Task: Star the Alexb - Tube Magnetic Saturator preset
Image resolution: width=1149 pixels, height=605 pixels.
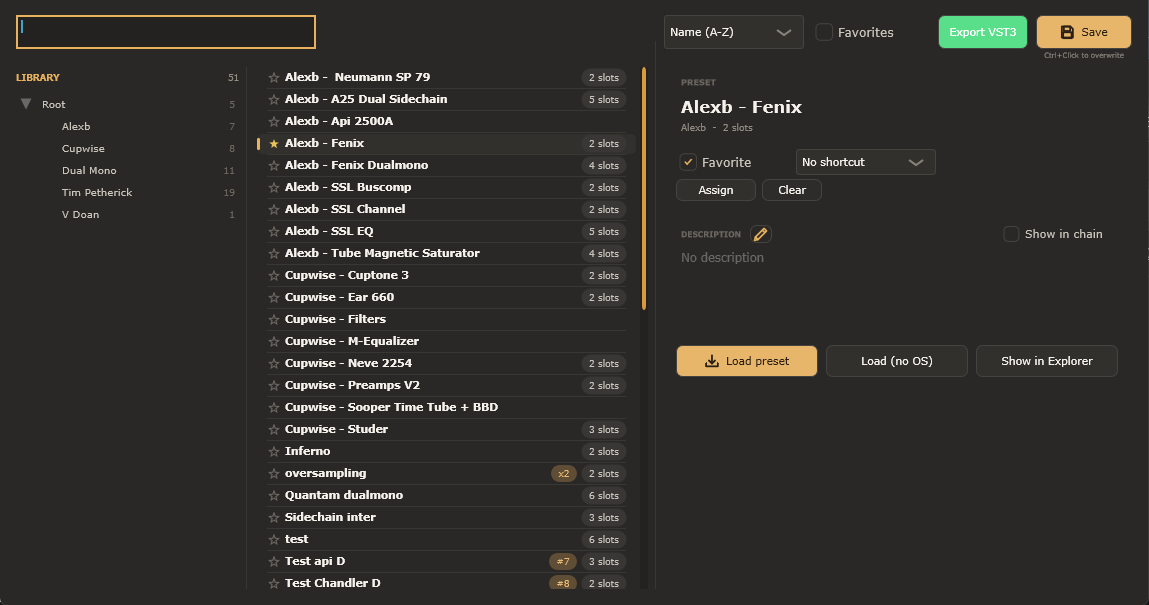Action: (x=274, y=253)
